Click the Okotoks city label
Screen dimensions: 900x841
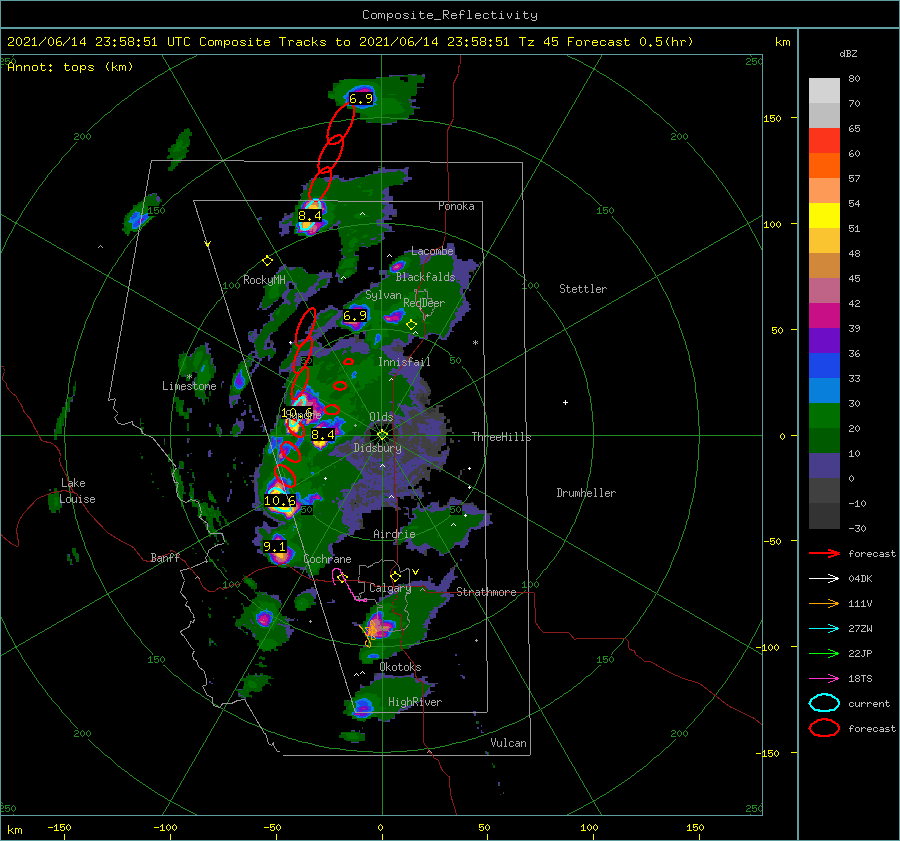coord(400,667)
